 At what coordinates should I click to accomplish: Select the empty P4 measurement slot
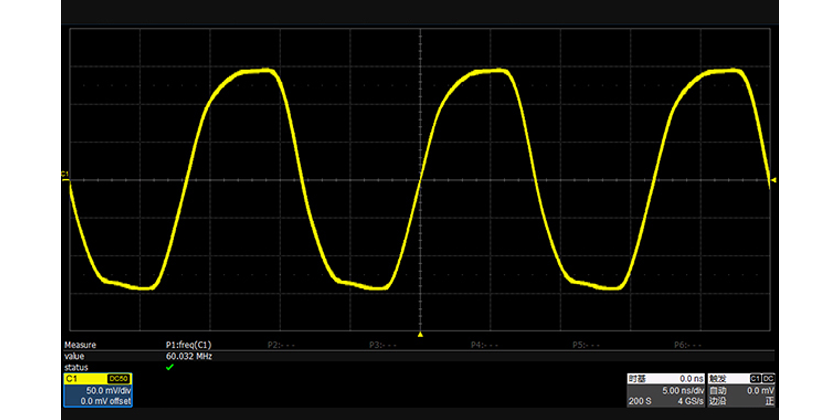pos(485,344)
